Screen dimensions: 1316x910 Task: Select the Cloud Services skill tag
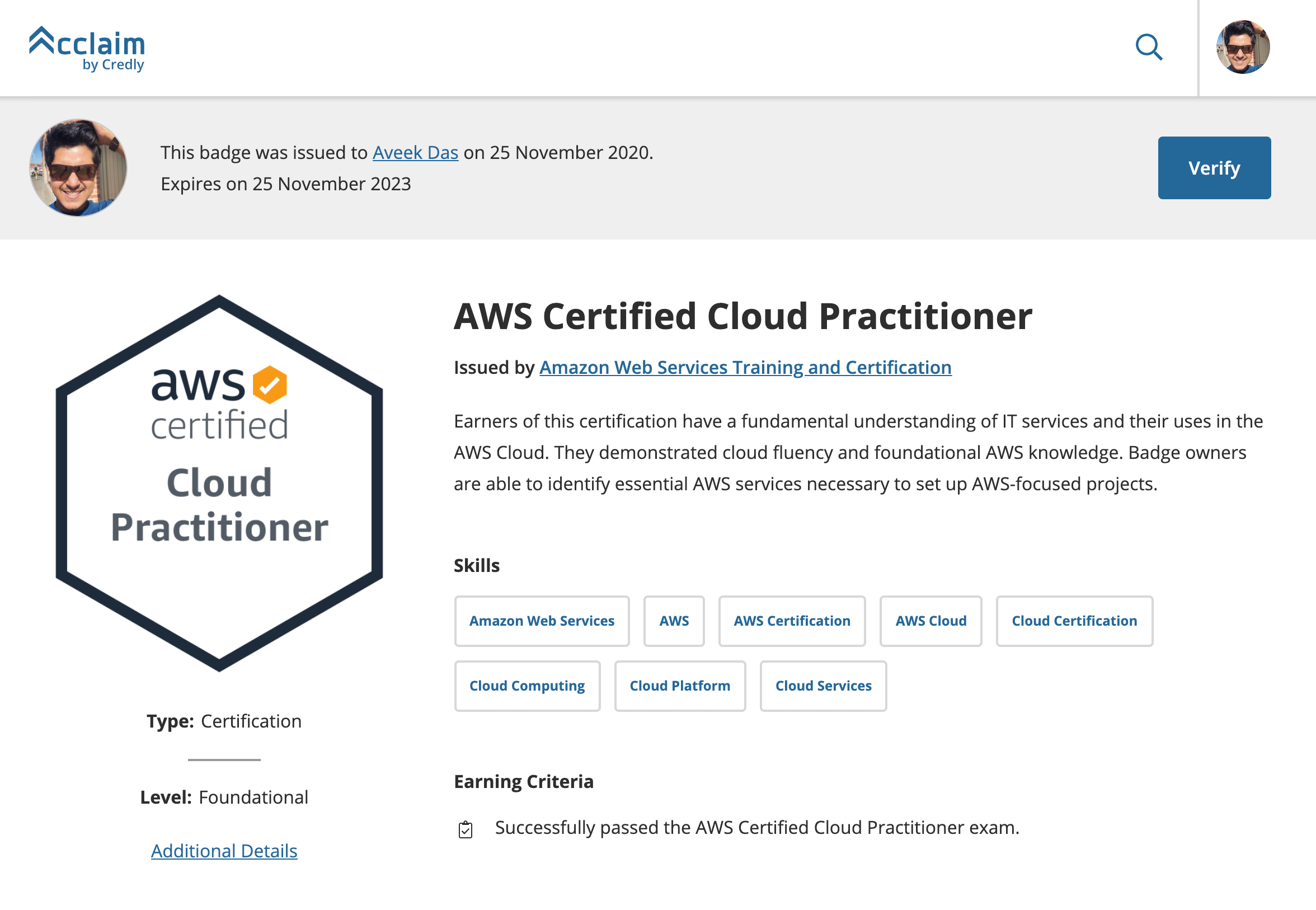point(823,686)
